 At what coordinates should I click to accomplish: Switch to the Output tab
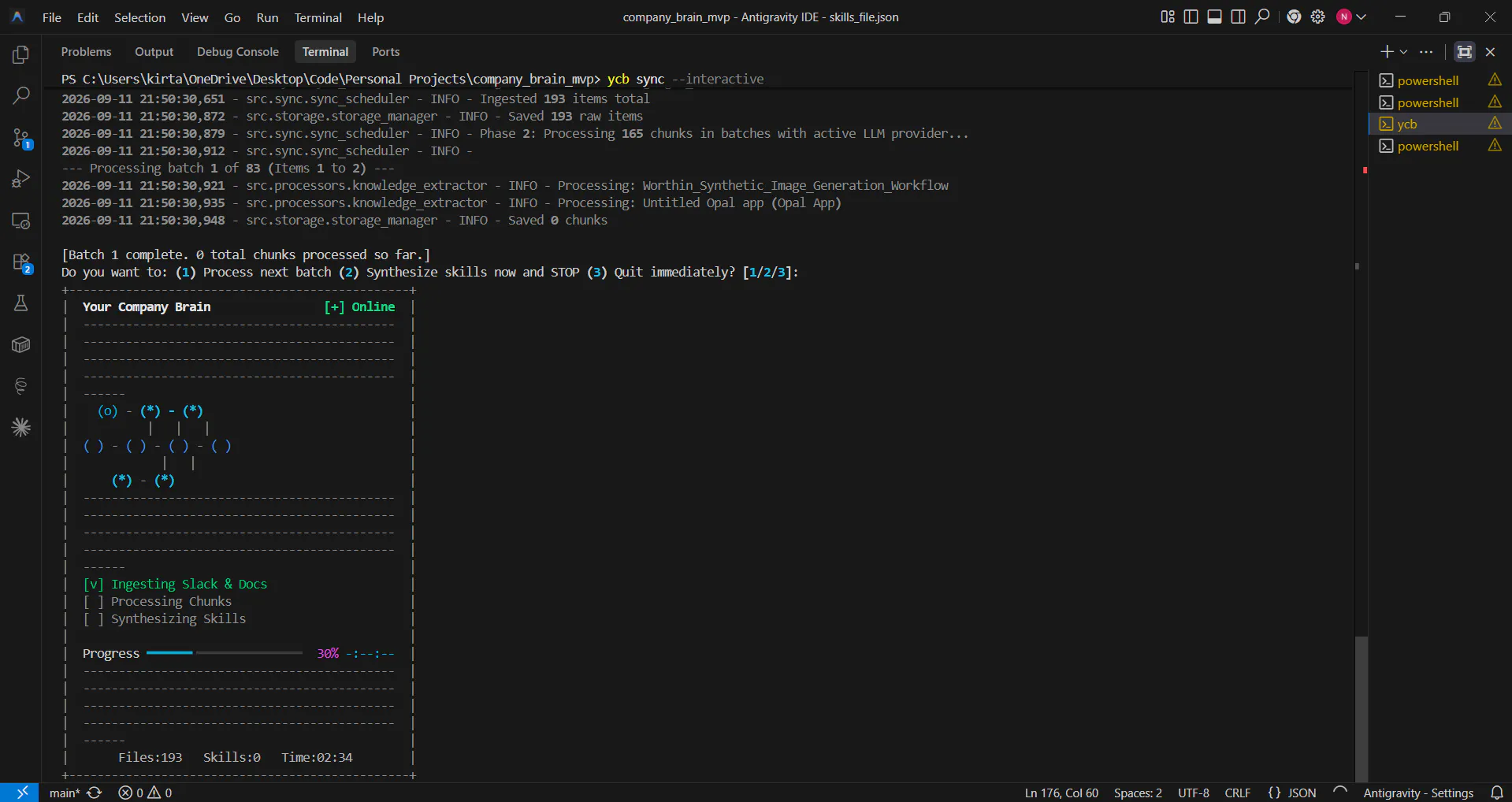tap(154, 51)
